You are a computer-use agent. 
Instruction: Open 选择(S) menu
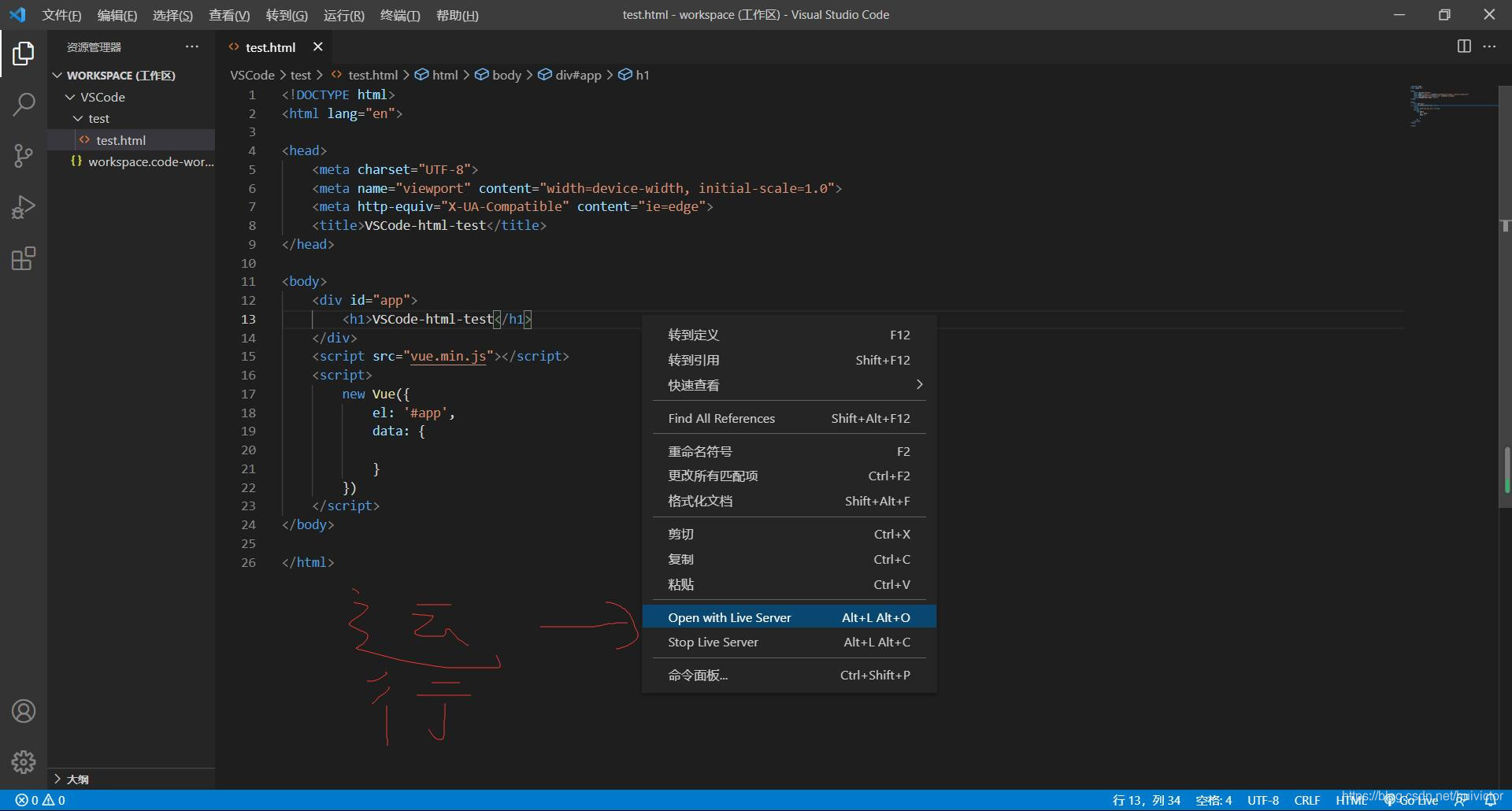click(x=172, y=15)
